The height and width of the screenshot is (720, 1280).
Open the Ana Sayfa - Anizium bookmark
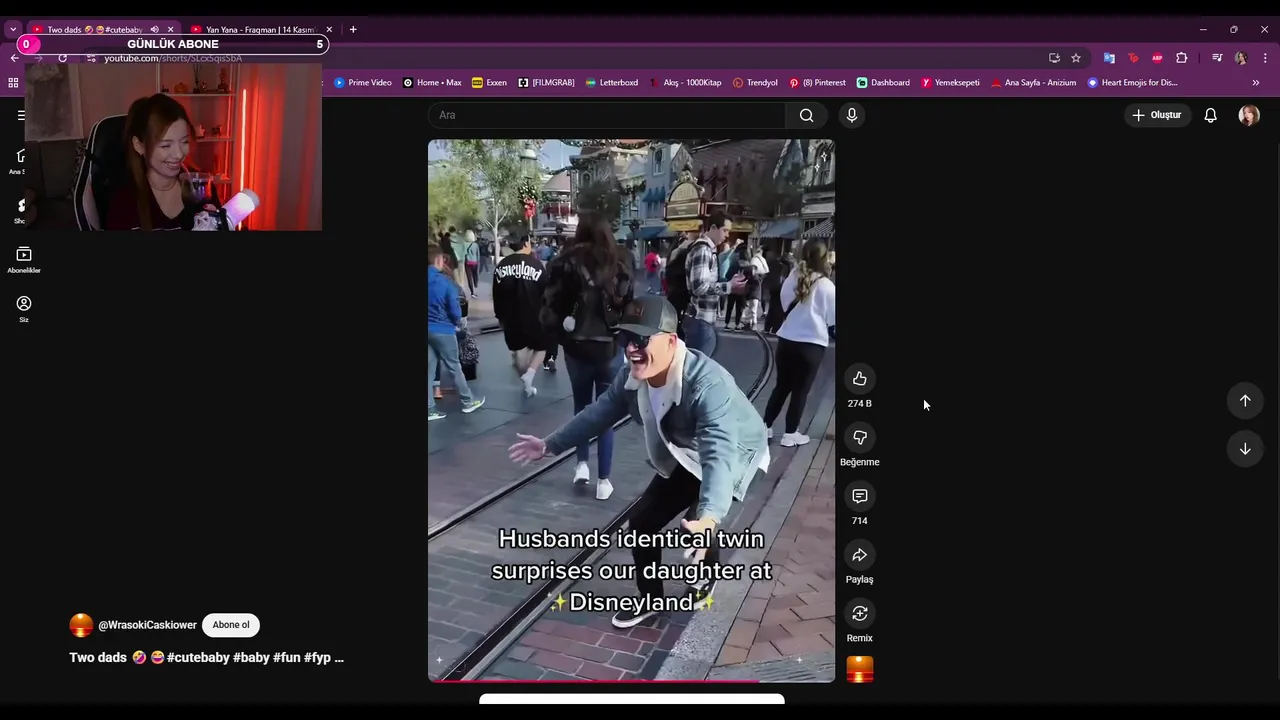(x=1033, y=83)
